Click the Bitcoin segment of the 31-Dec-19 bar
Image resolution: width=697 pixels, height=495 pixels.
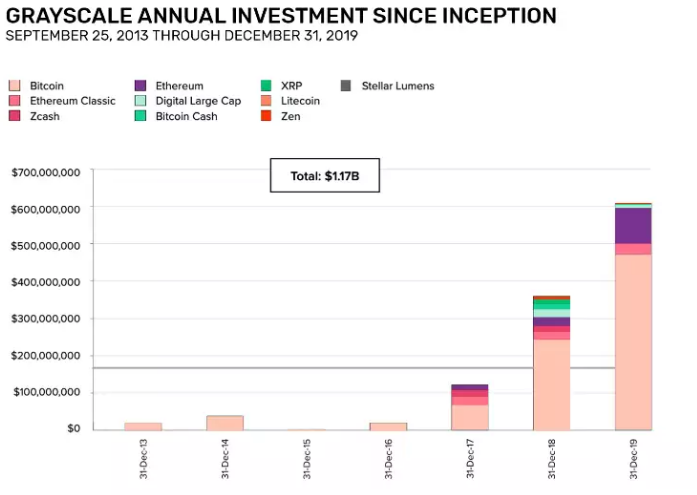tap(633, 342)
